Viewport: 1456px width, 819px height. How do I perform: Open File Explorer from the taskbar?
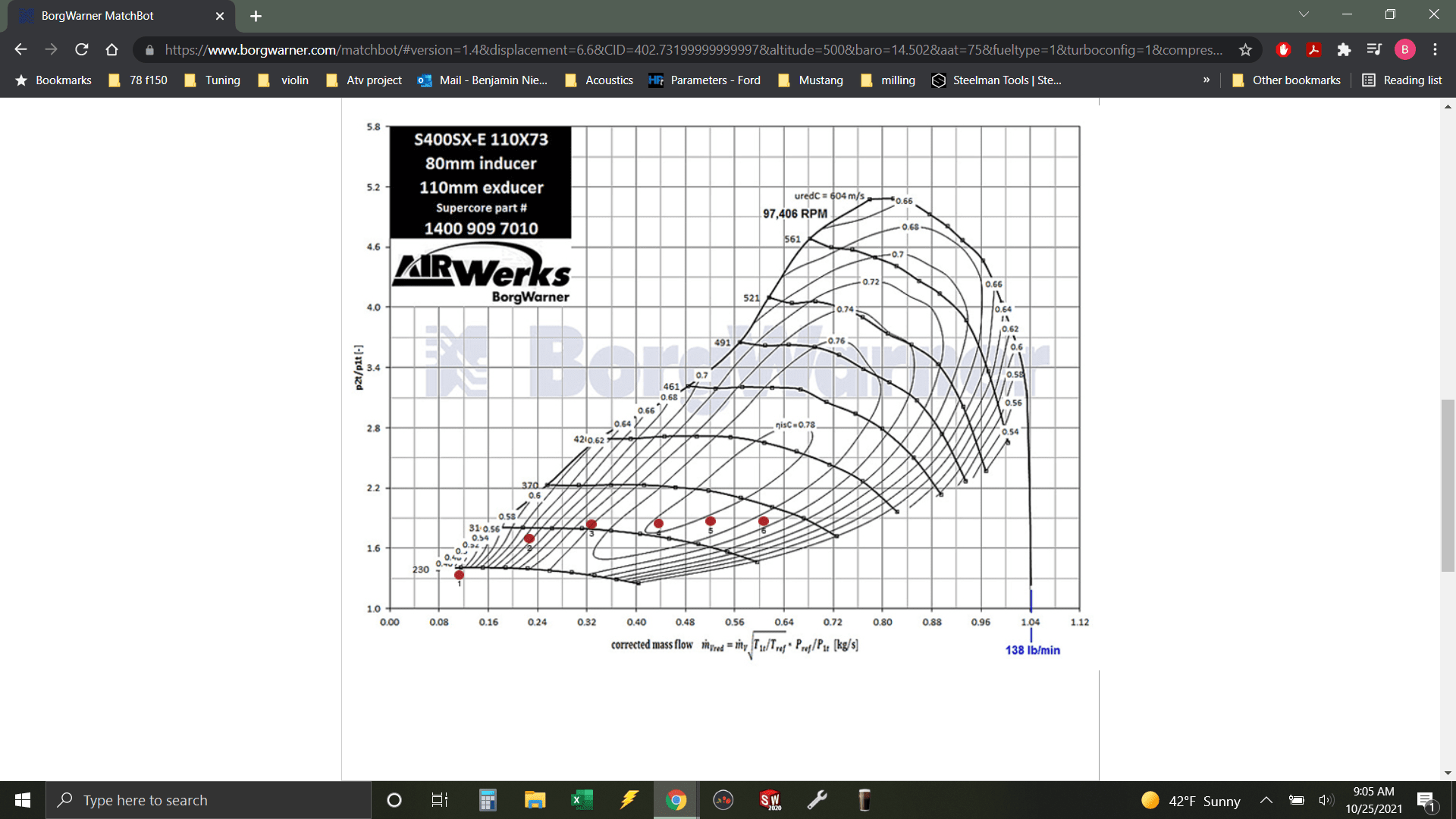pyautogui.click(x=535, y=800)
